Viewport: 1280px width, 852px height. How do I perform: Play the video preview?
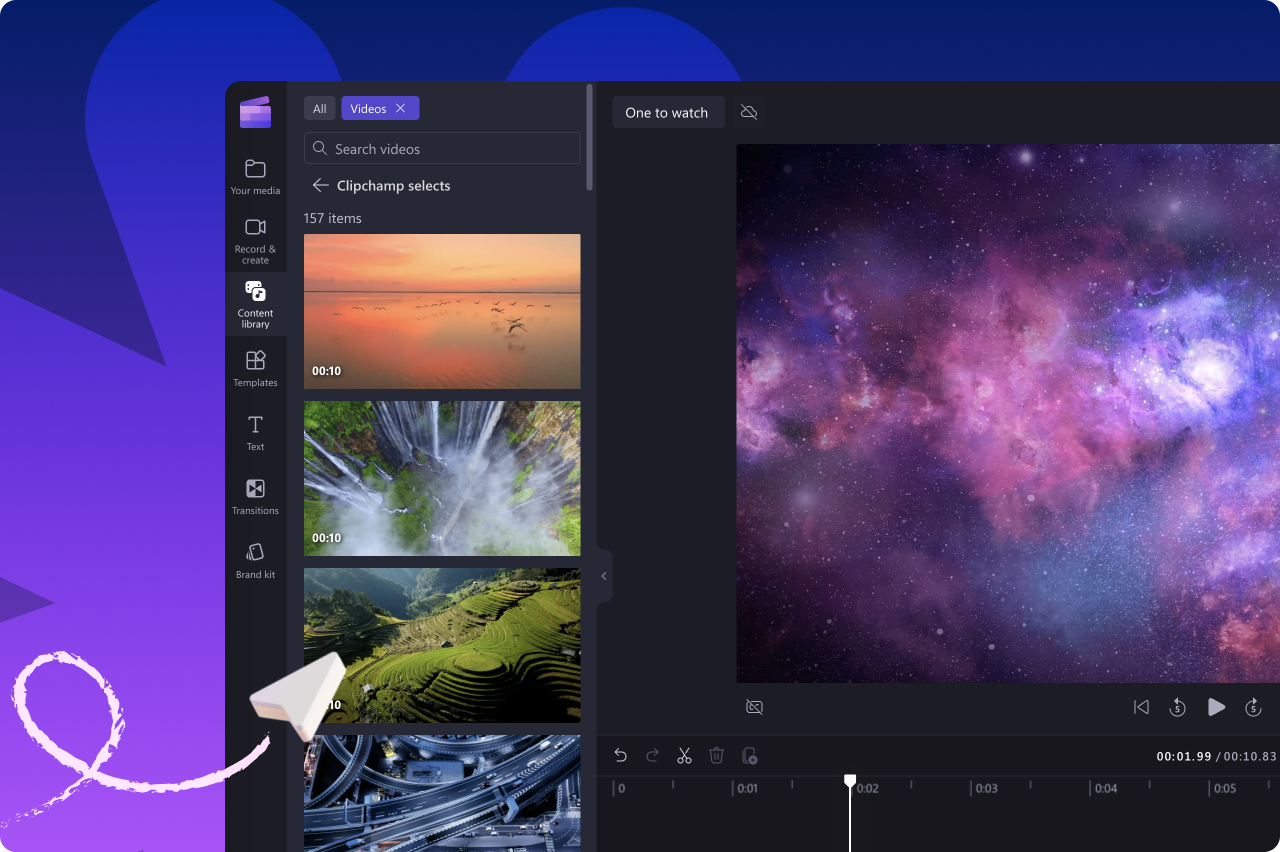point(1216,707)
